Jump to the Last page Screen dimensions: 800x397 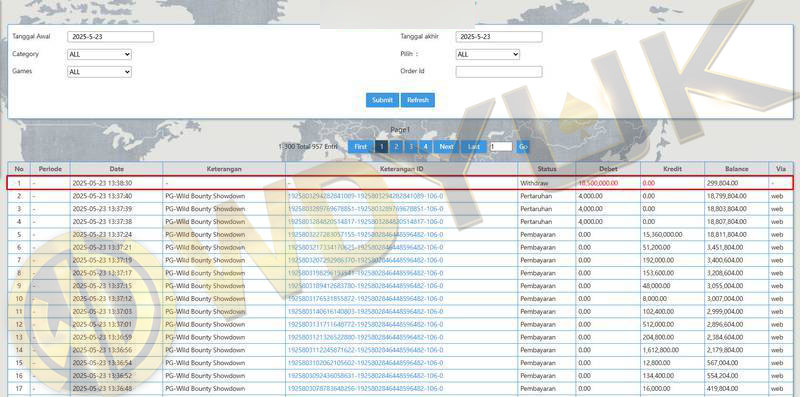[474, 147]
